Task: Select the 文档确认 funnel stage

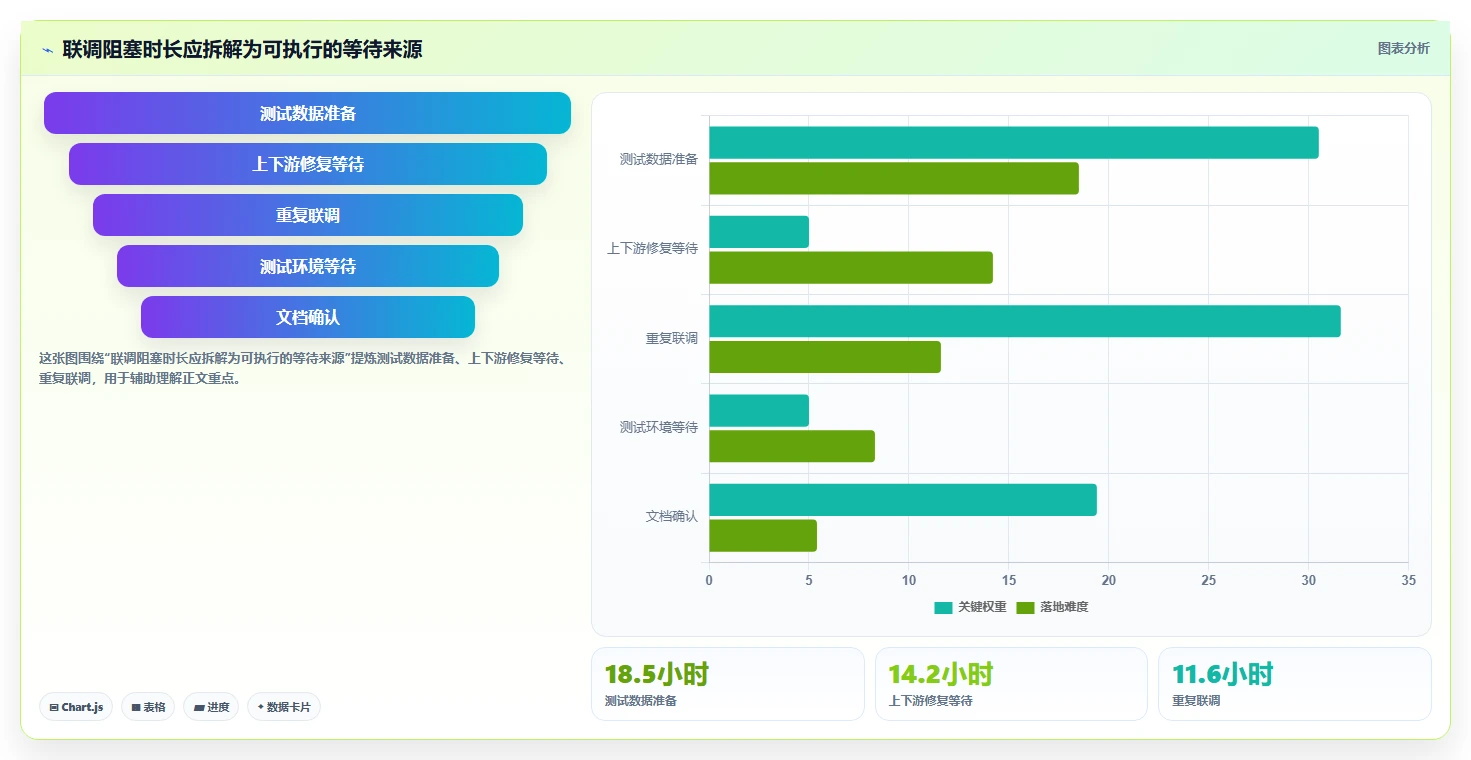Action: click(x=307, y=317)
